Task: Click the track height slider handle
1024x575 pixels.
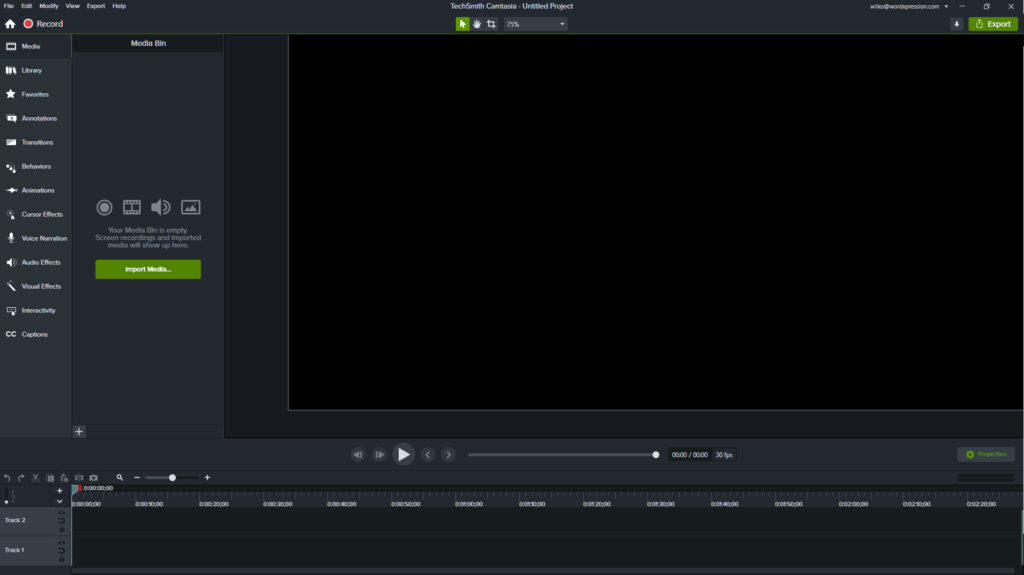Action: [x=7, y=502]
